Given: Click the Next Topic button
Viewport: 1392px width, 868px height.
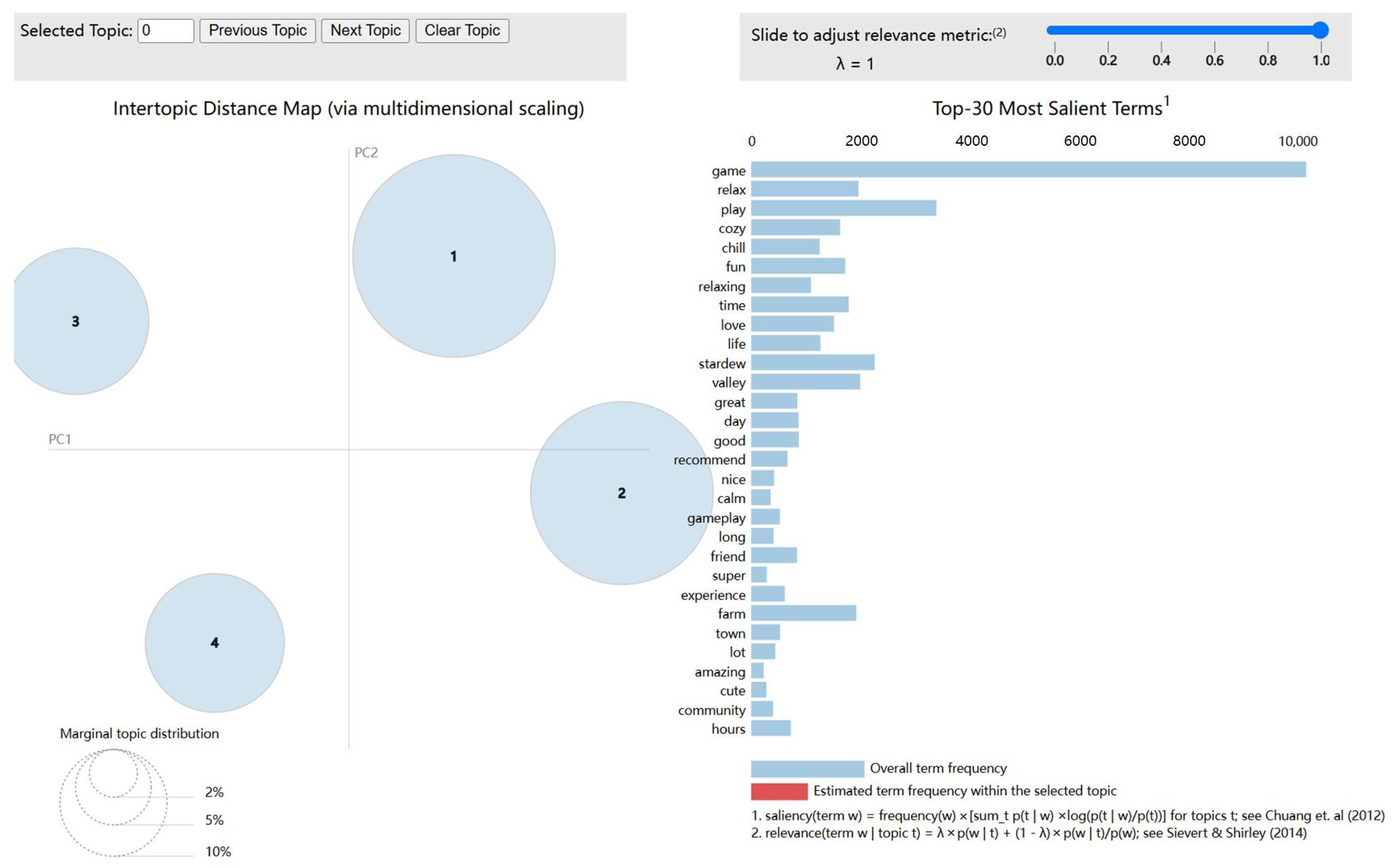Looking at the screenshot, I should click(365, 31).
